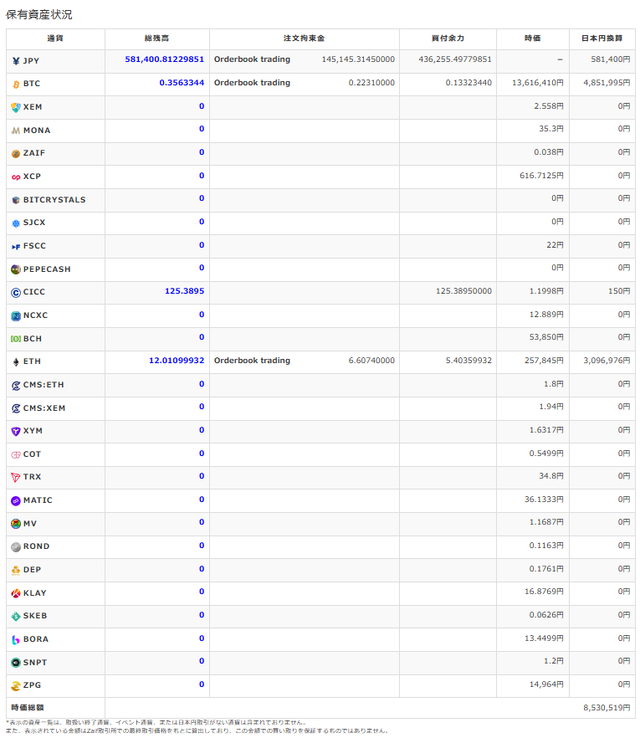Select XCP market price 616.7125円

point(542,175)
